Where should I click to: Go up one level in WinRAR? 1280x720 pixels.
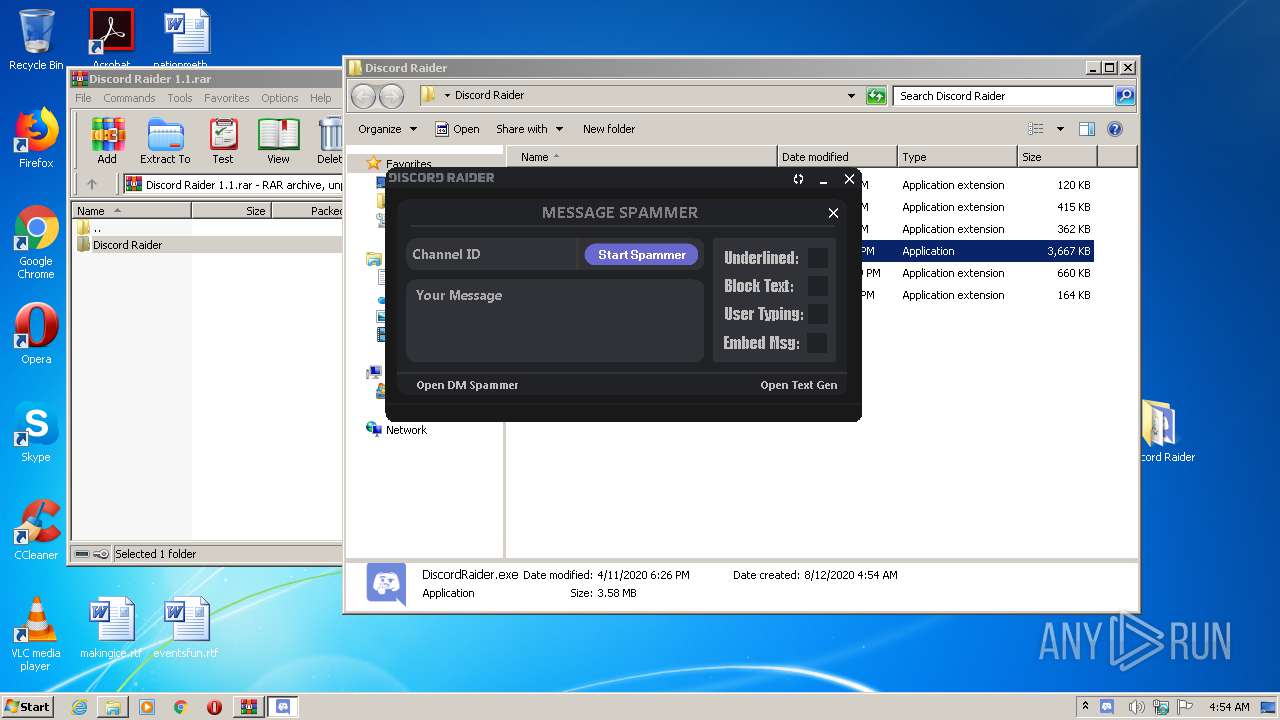pyautogui.click(x=92, y=184)
